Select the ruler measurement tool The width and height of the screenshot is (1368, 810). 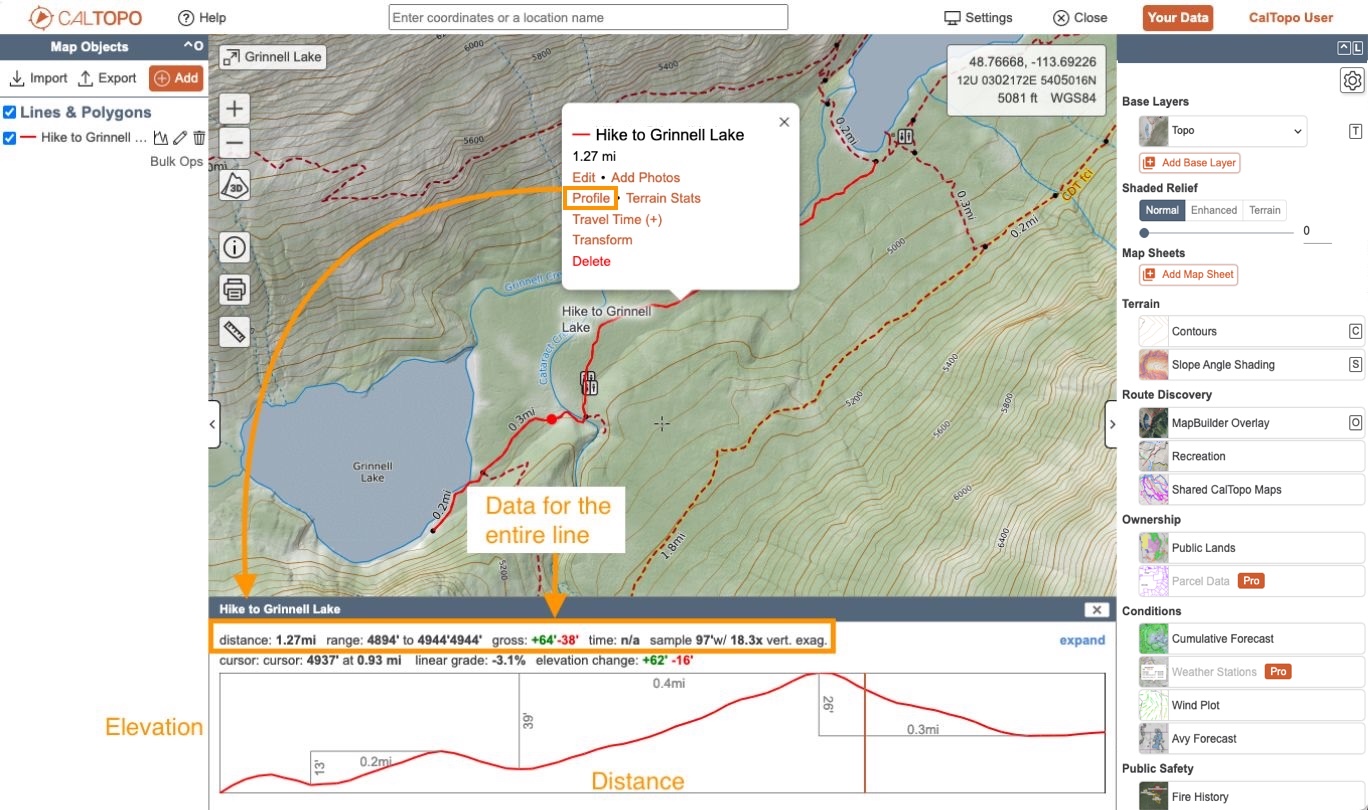point(234,330)
